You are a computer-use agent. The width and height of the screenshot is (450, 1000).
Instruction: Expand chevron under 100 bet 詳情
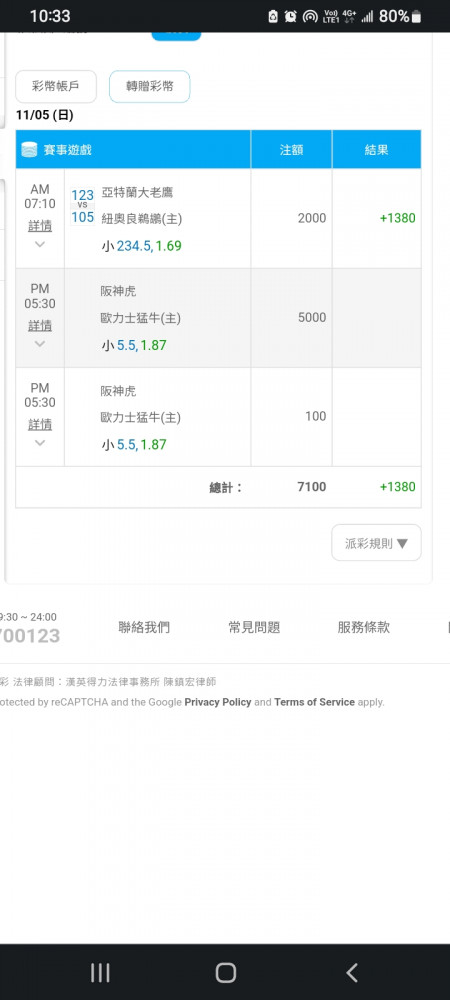point(40,443)
